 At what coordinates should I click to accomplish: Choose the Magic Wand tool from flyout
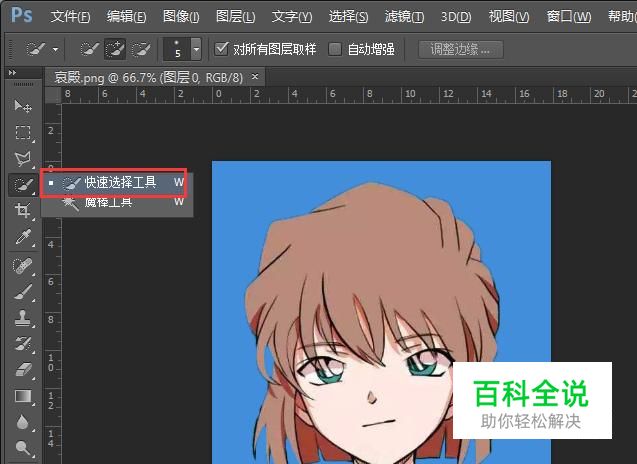pyautogui.click(x=117, y=202)
